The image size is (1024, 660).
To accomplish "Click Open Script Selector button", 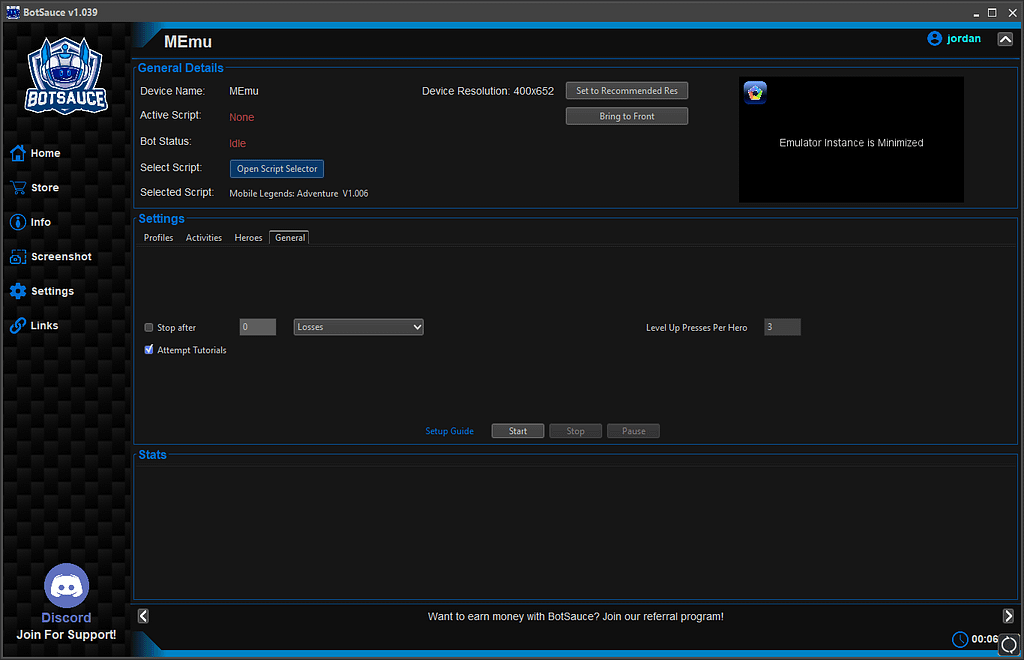I will 277,169.
